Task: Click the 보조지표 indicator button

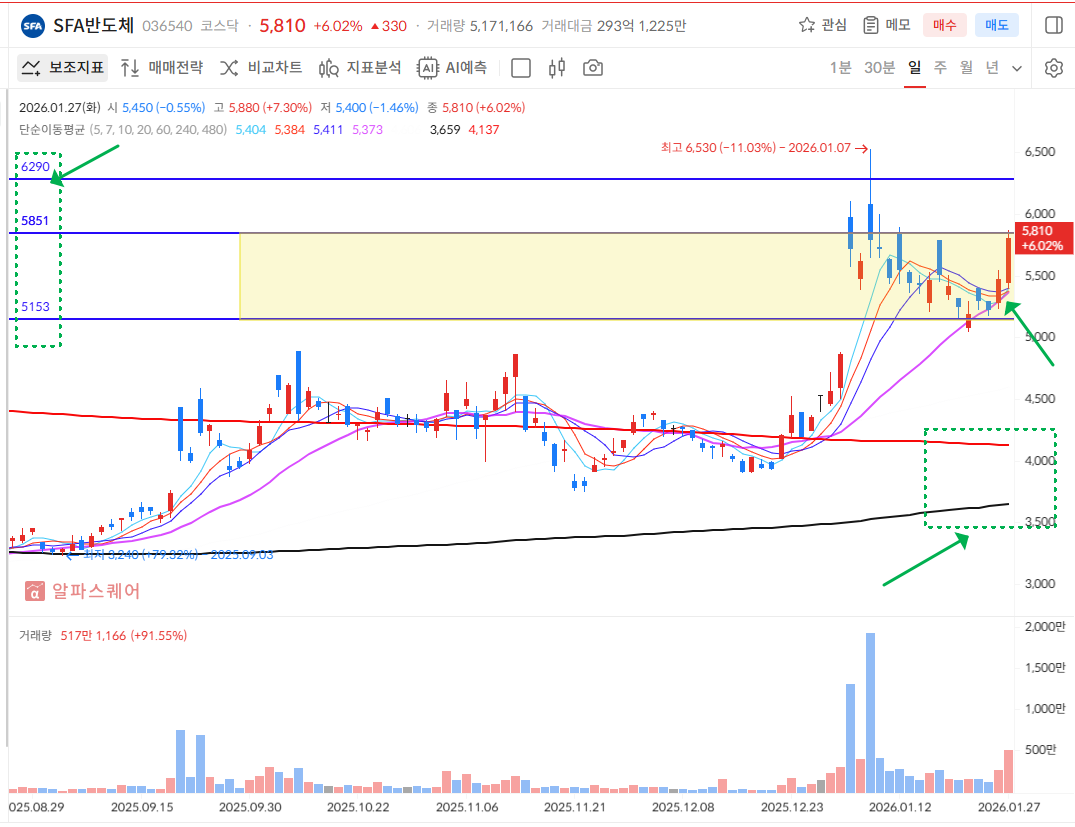Action: click(63, 68)
